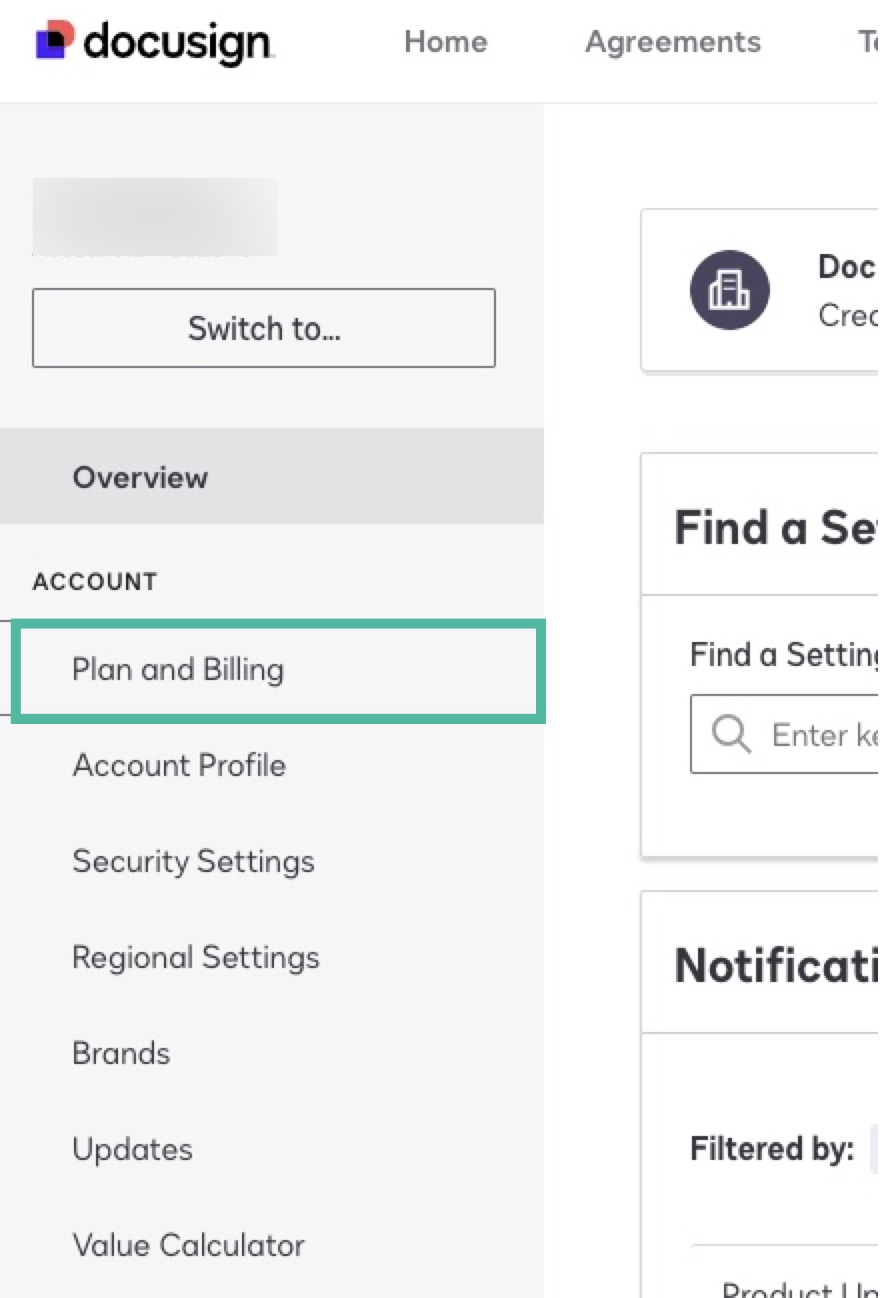This screenshot has width=880, height=1298.
Task: Click the magnifying glass icon in the search box
Action: 730,734
